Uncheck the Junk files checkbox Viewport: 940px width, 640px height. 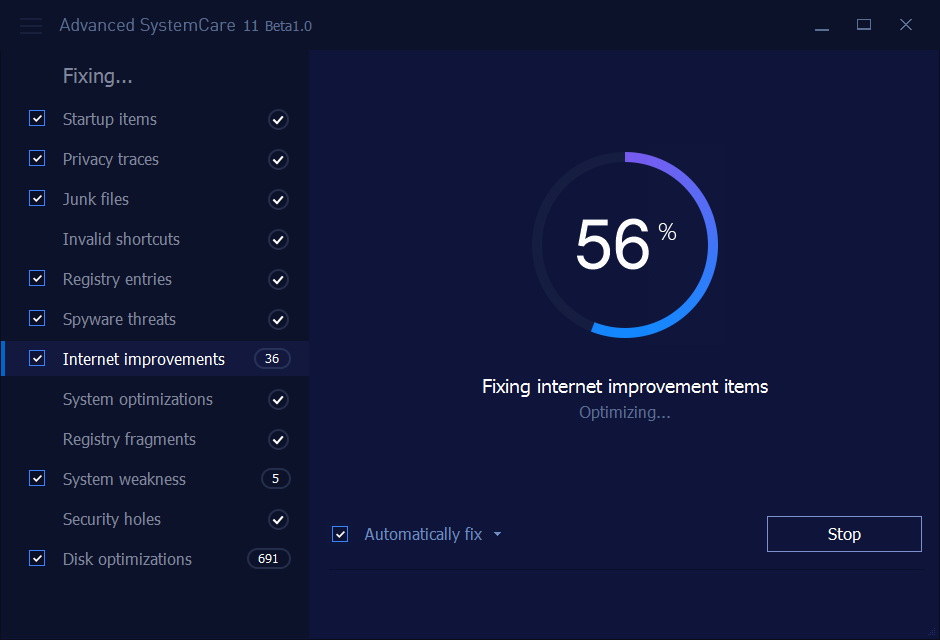37,198
